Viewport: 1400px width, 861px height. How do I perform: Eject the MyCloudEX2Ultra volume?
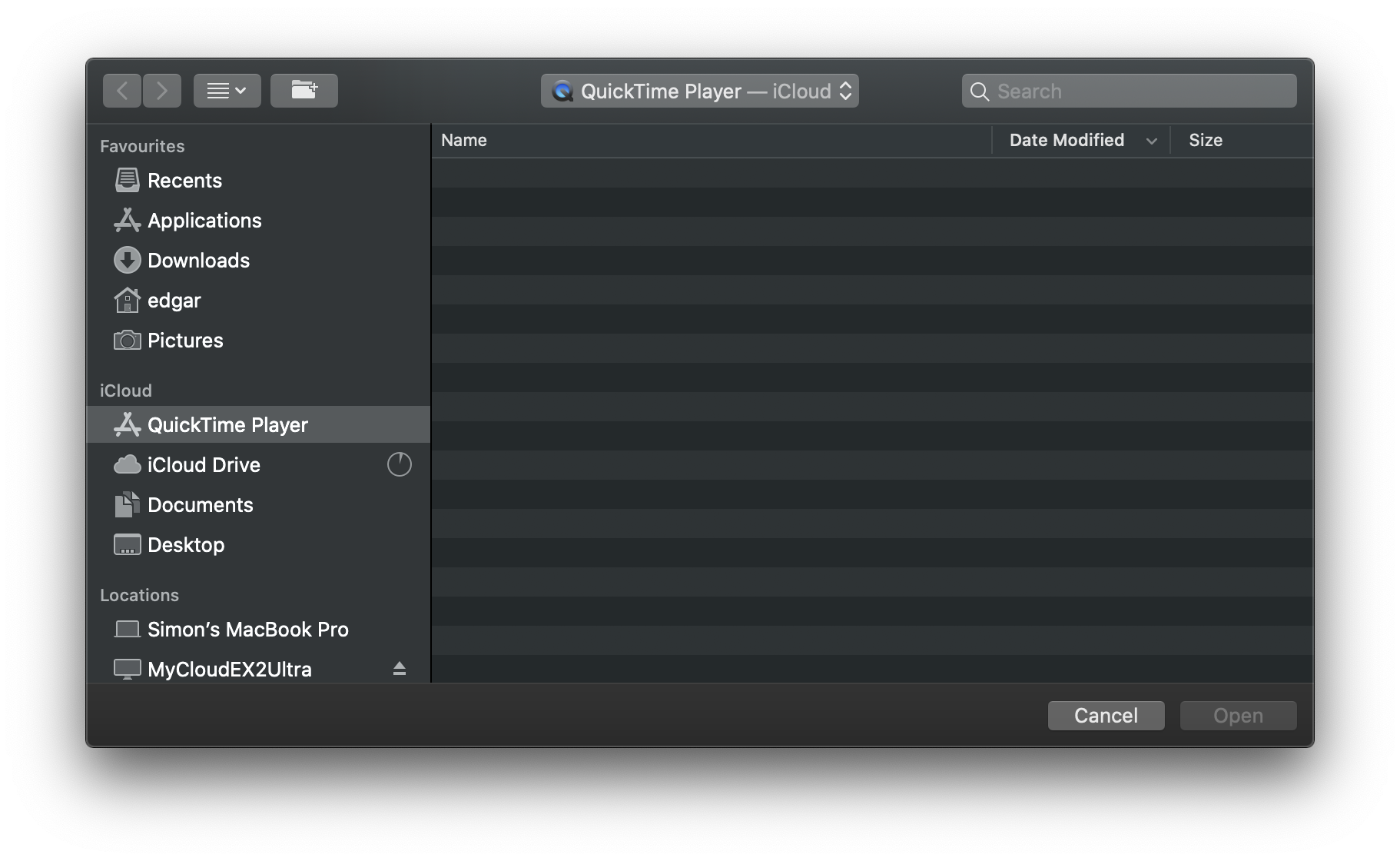(400, 669)
